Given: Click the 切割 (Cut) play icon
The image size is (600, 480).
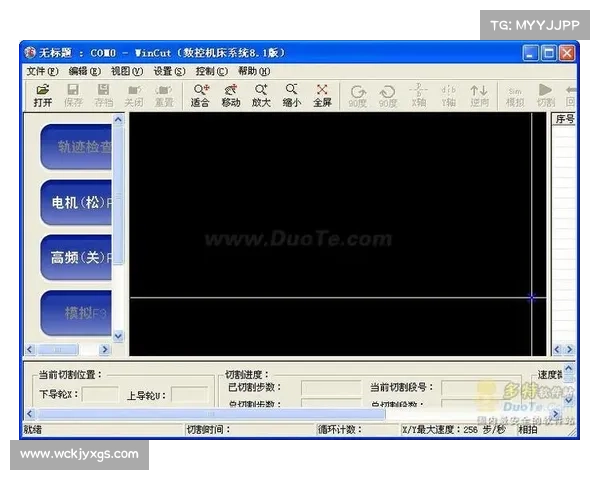Looking at the screenshot, I should pos(545,95).
